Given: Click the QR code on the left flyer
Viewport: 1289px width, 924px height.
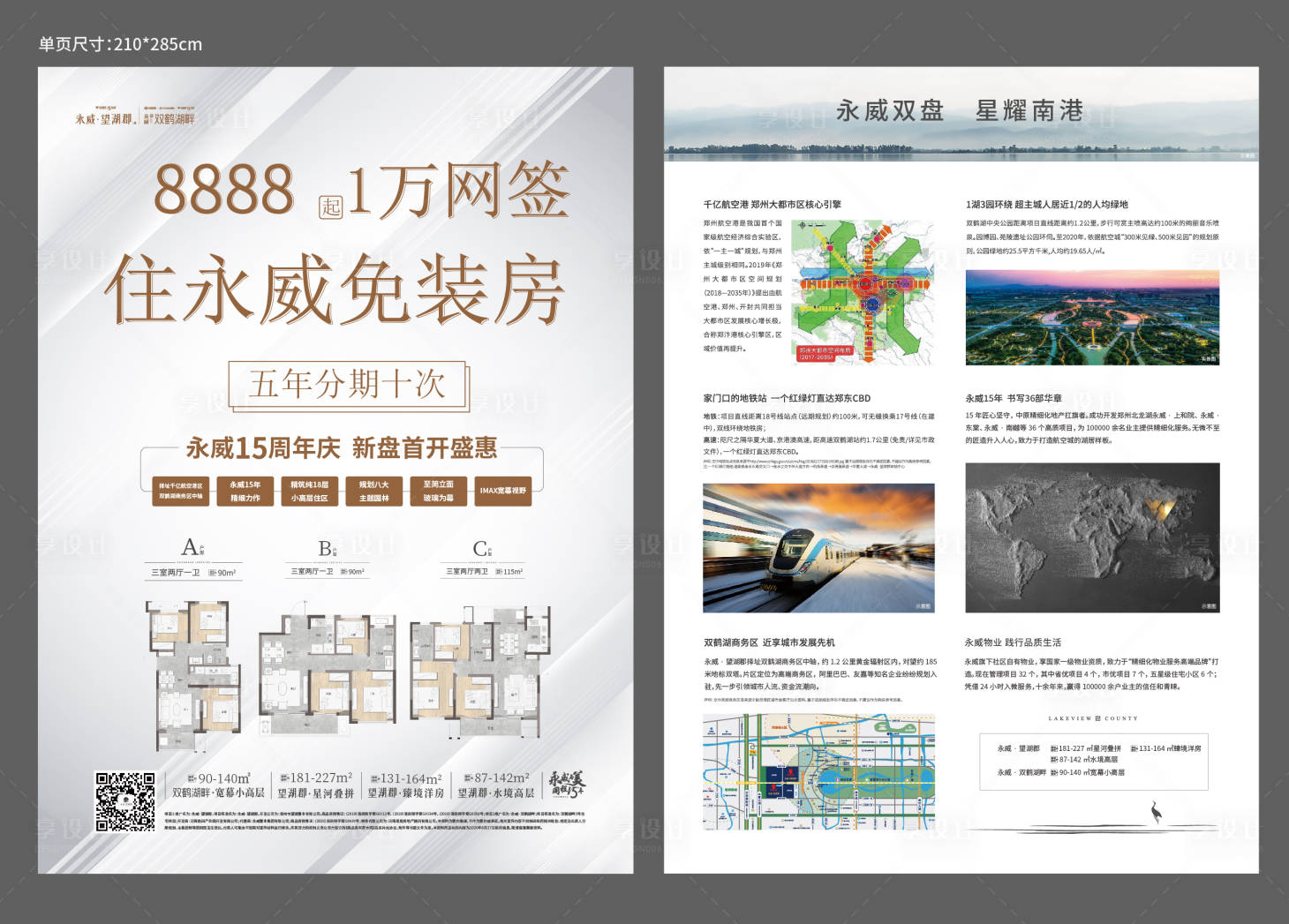Looking at the screenshot, I should 125,801.
